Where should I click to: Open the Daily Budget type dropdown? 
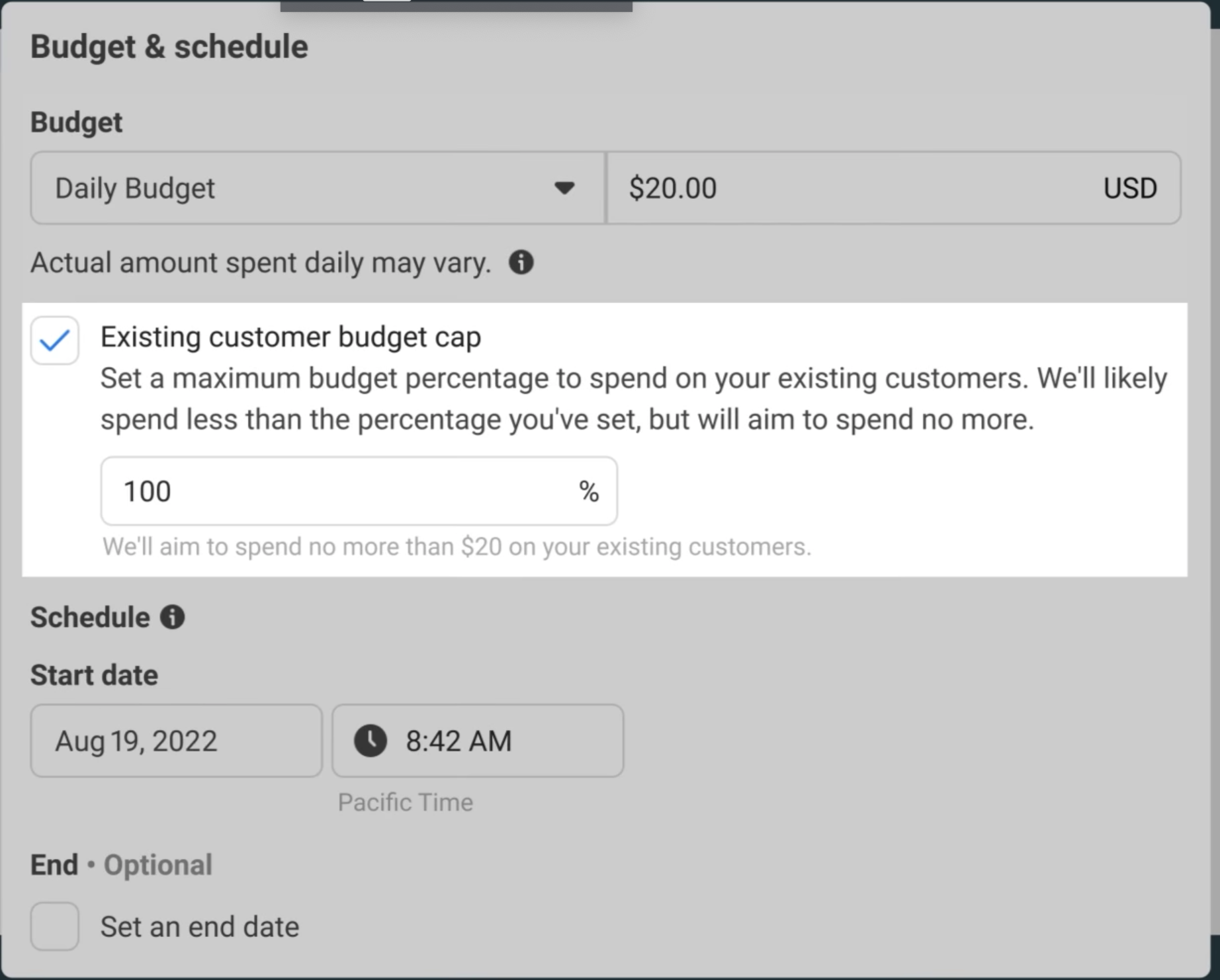coord(318,188)
